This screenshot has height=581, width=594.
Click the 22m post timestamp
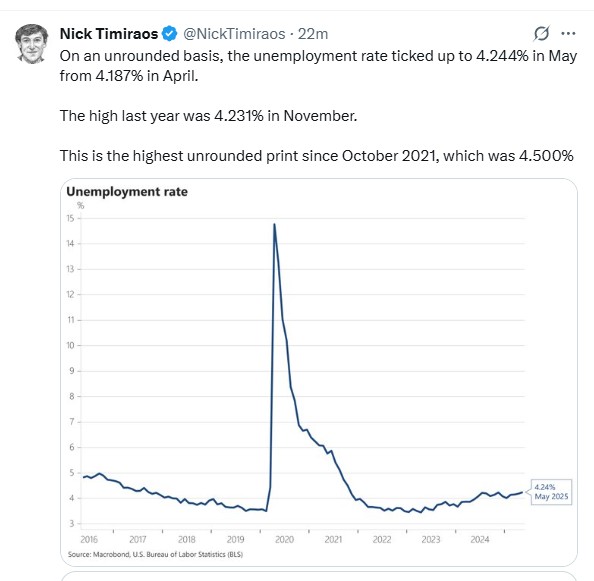tap(313, 34)
